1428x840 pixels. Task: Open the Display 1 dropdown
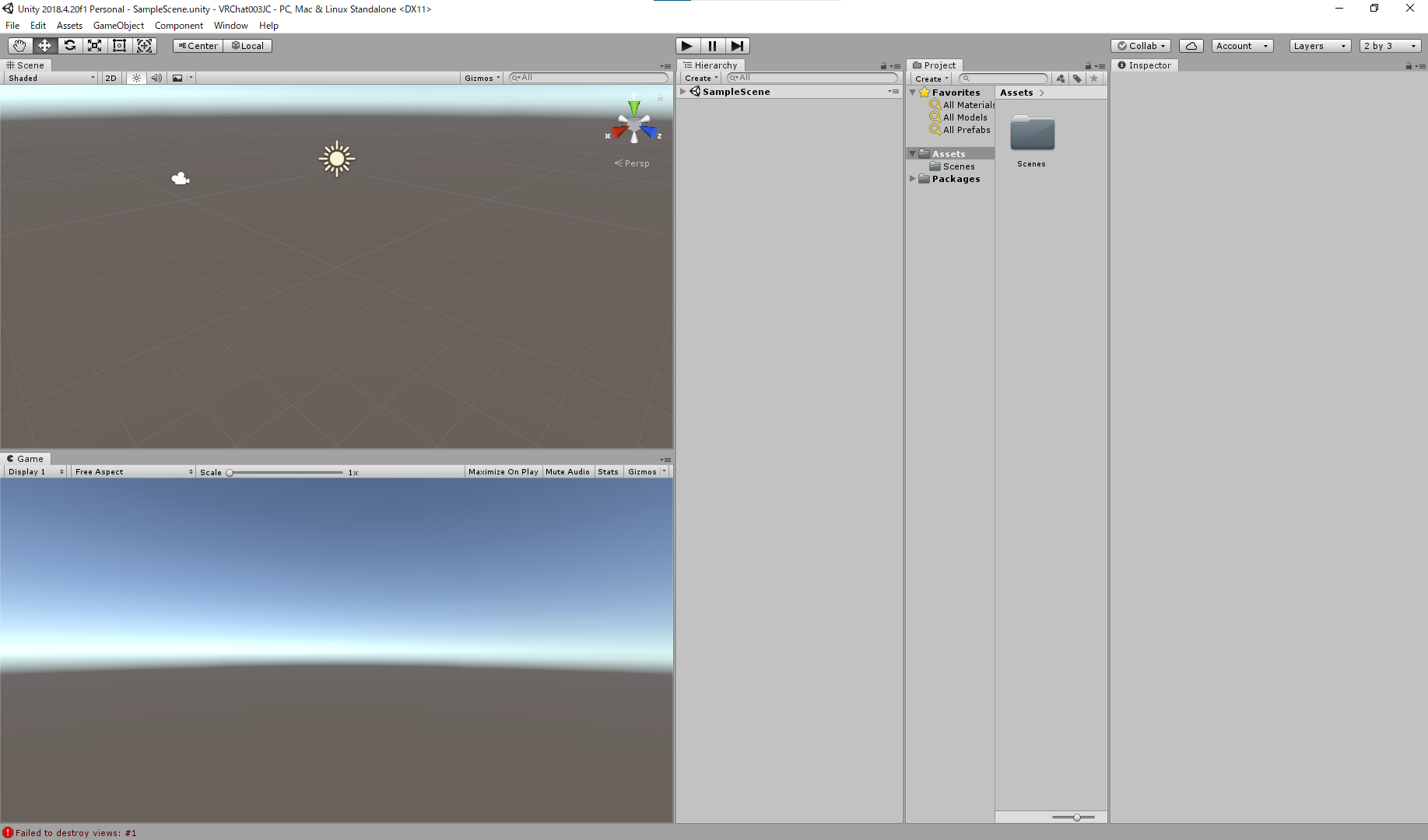36,472
